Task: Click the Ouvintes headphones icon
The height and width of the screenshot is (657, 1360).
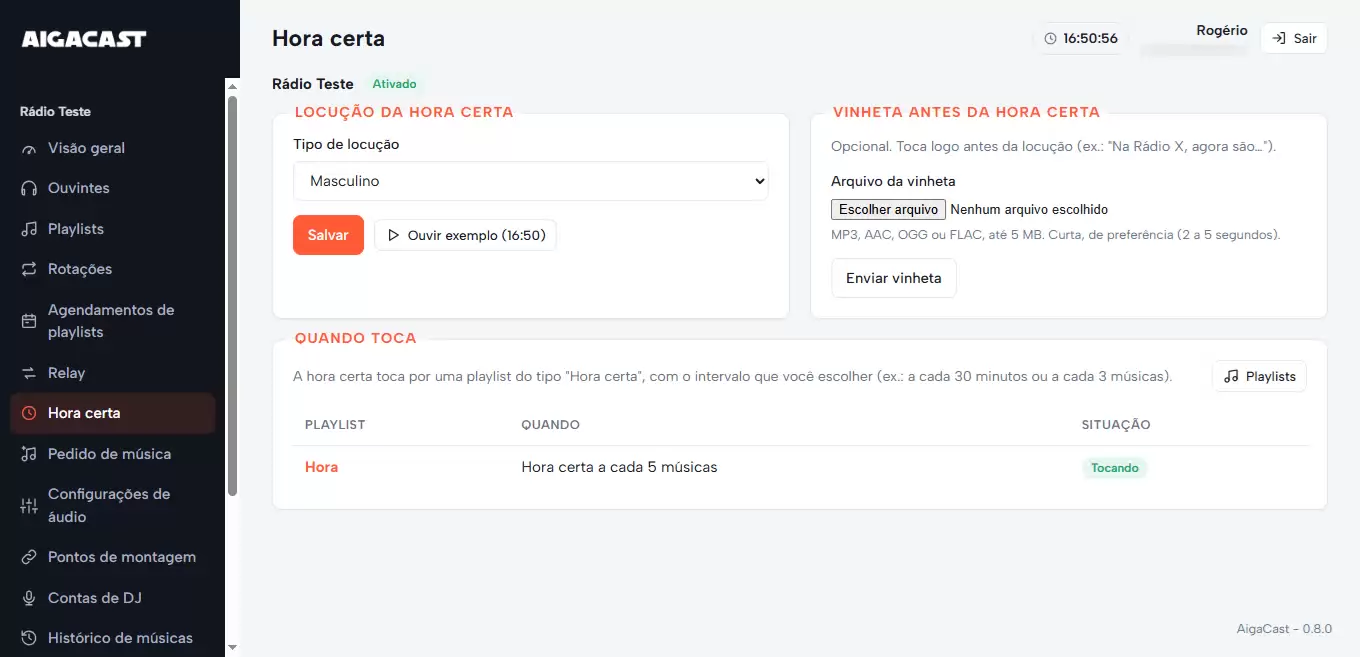Action: pos(29,189)
